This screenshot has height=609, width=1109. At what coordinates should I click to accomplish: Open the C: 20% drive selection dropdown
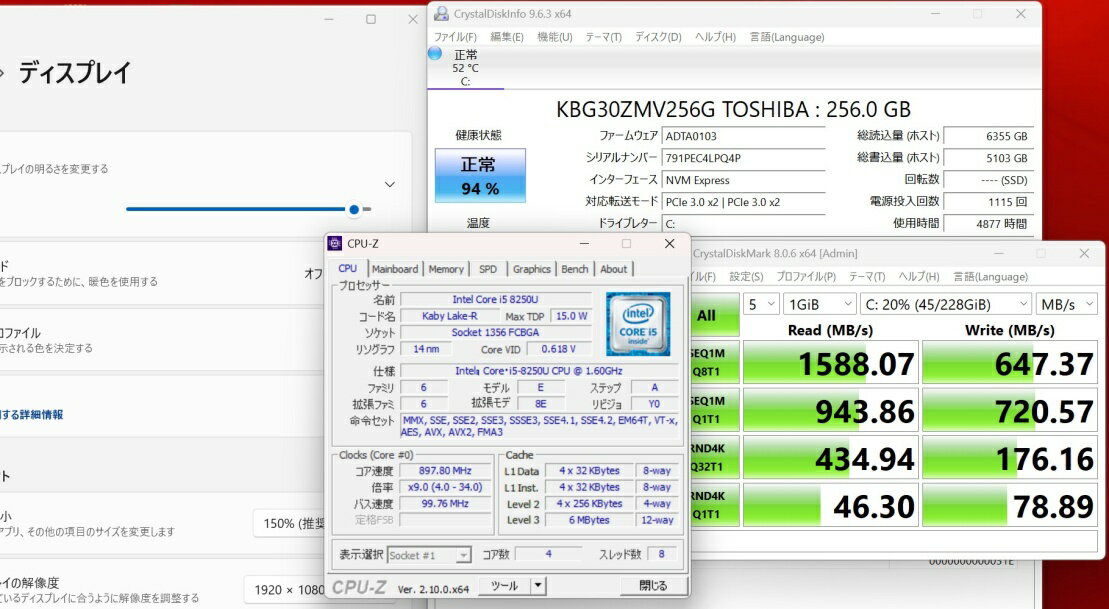pyautogui.click(x=947, y=304)
